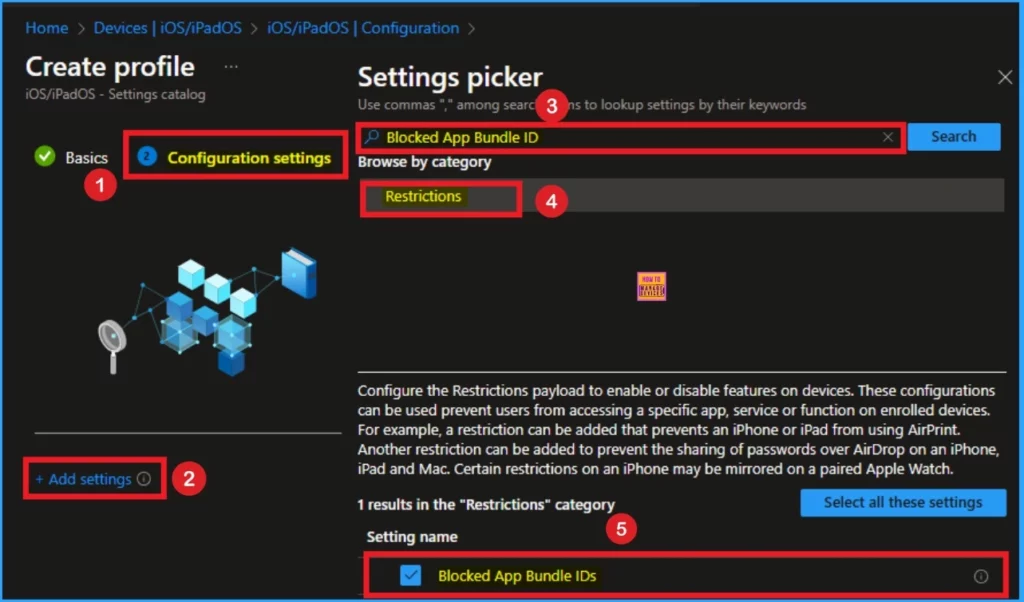
Task: Open iOS/iPadOS | Configuration breadcrumb
Action: coord(362,28)
